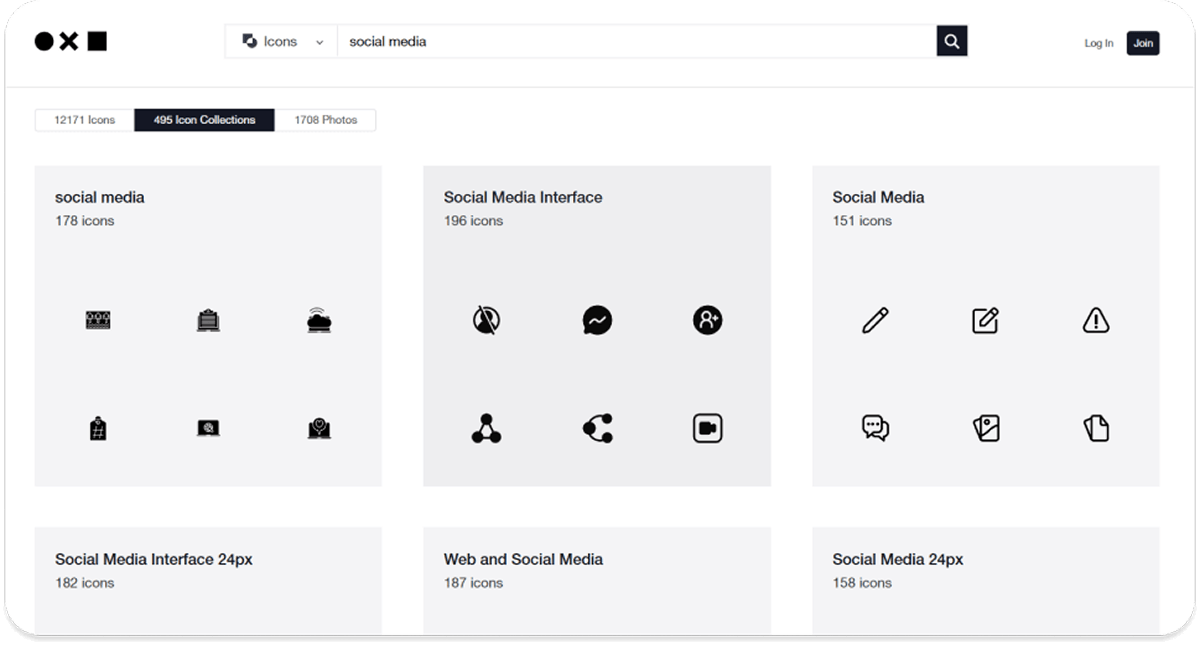Click the 151 icons count text

coord(862,221)
